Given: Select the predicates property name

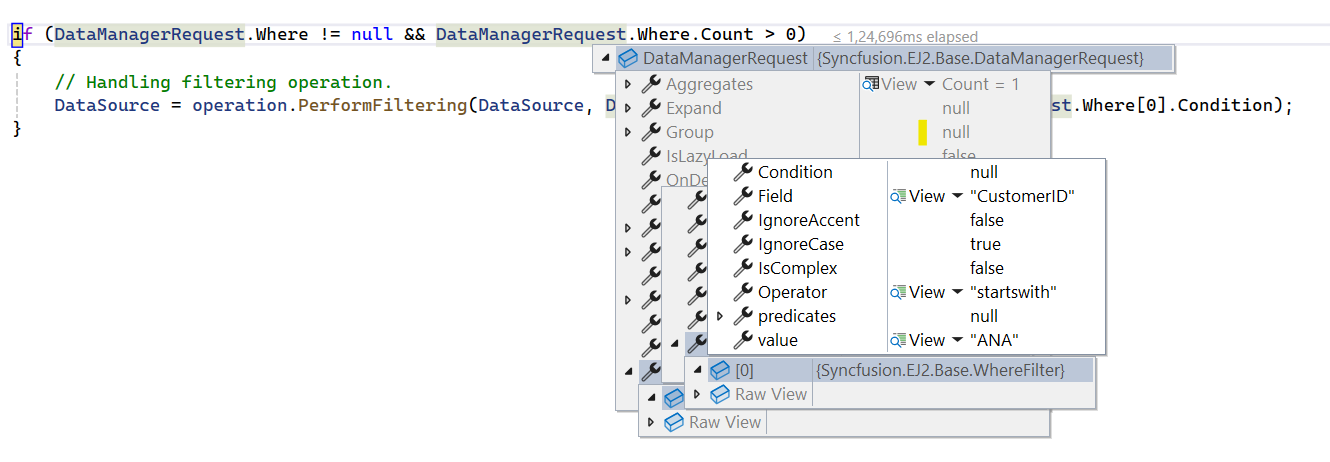Looking at the screenshot, I should click(x=797, y=316).
